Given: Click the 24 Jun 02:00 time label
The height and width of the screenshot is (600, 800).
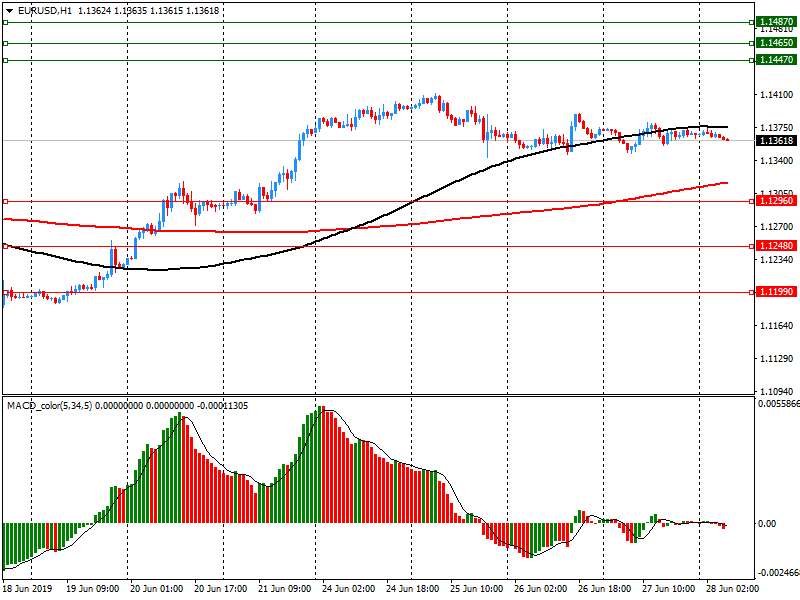Looking at the screenshot, I should pyautogui.click(x=348, y=589).
